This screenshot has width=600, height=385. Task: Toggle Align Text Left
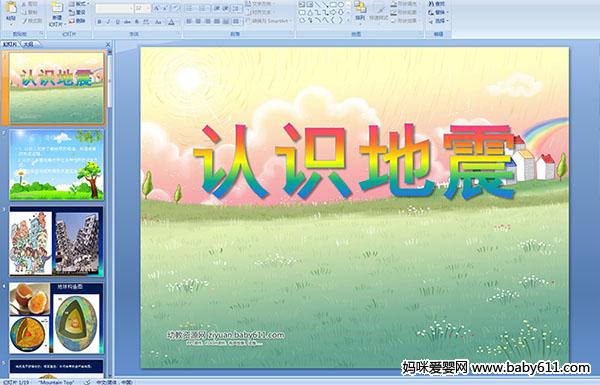[x=189, y=21]
